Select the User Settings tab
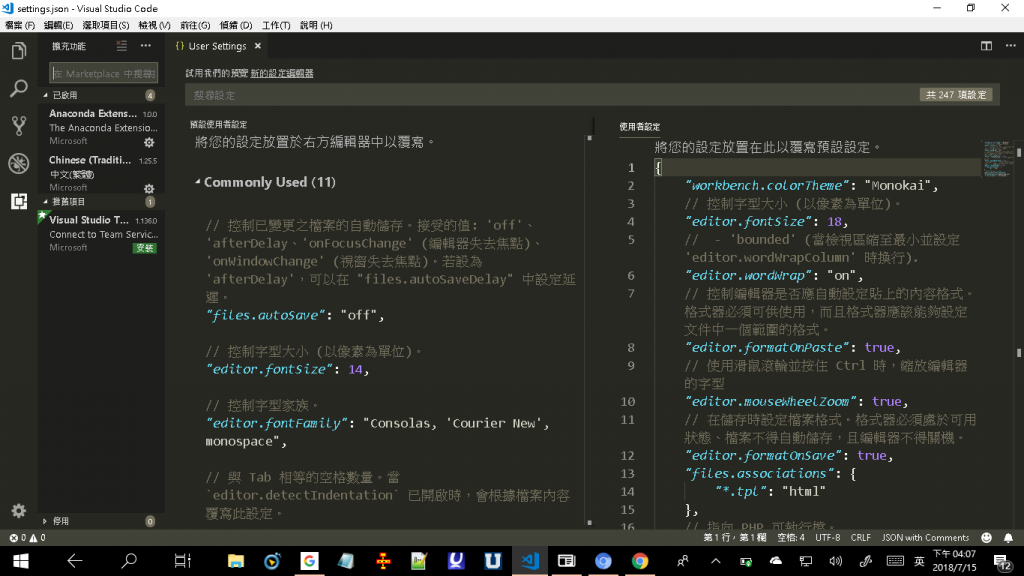1024x576 pixels. [217, 46]
